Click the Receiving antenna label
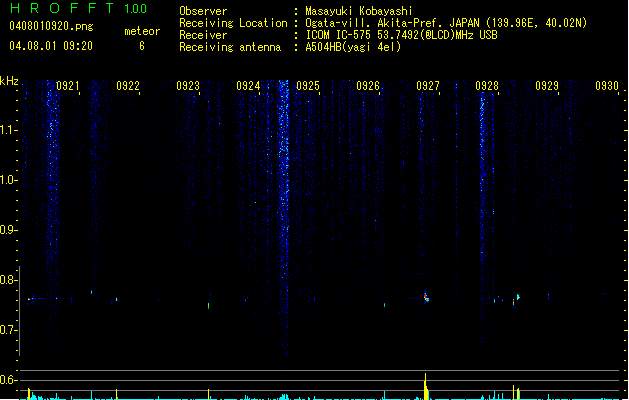Screen dimensions: 629x400 [230, 47]
